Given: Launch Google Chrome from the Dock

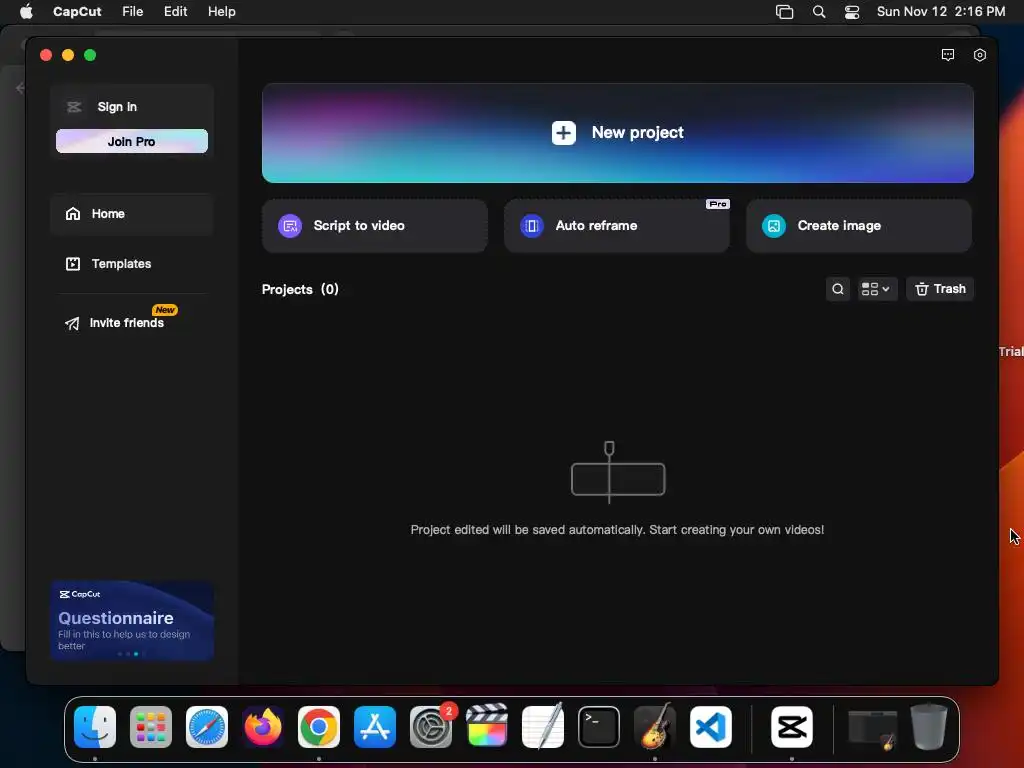Looking at the screenshot, I should pyautogui.click(x=319, y=727).
